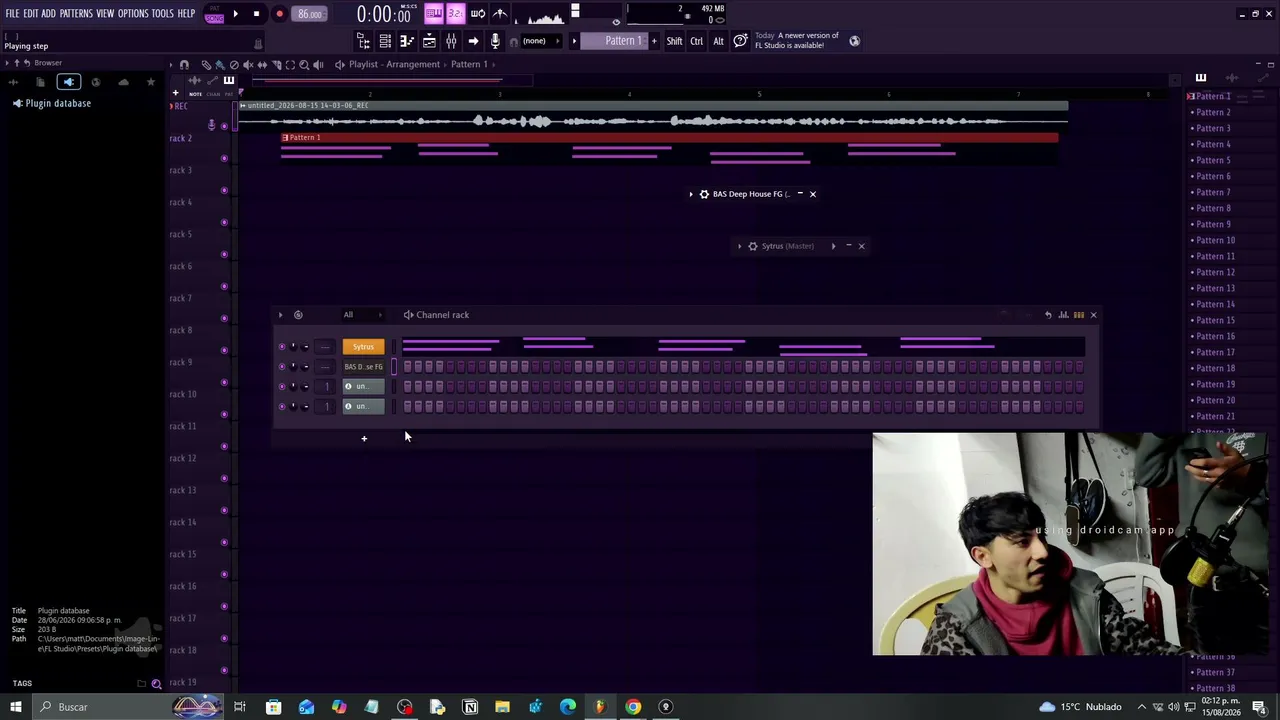Image resolution: width=1280 pixels, height=720 pixels.
Task: Click the microphone recording icon in the toolbar
Action: (x=495, y=41)
